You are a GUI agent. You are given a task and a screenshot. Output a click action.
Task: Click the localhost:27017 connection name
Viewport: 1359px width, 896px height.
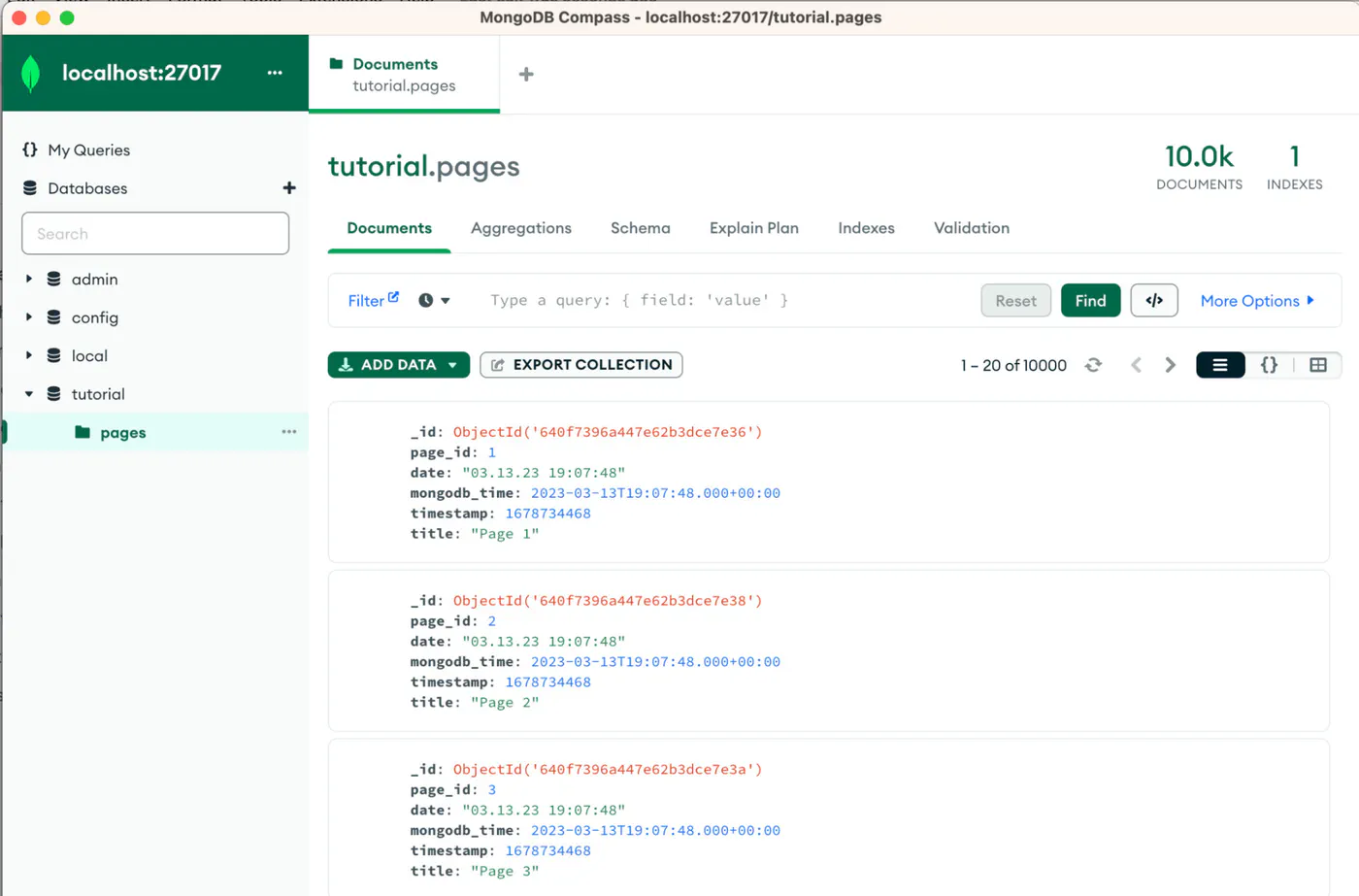click(x=142, y=73)
